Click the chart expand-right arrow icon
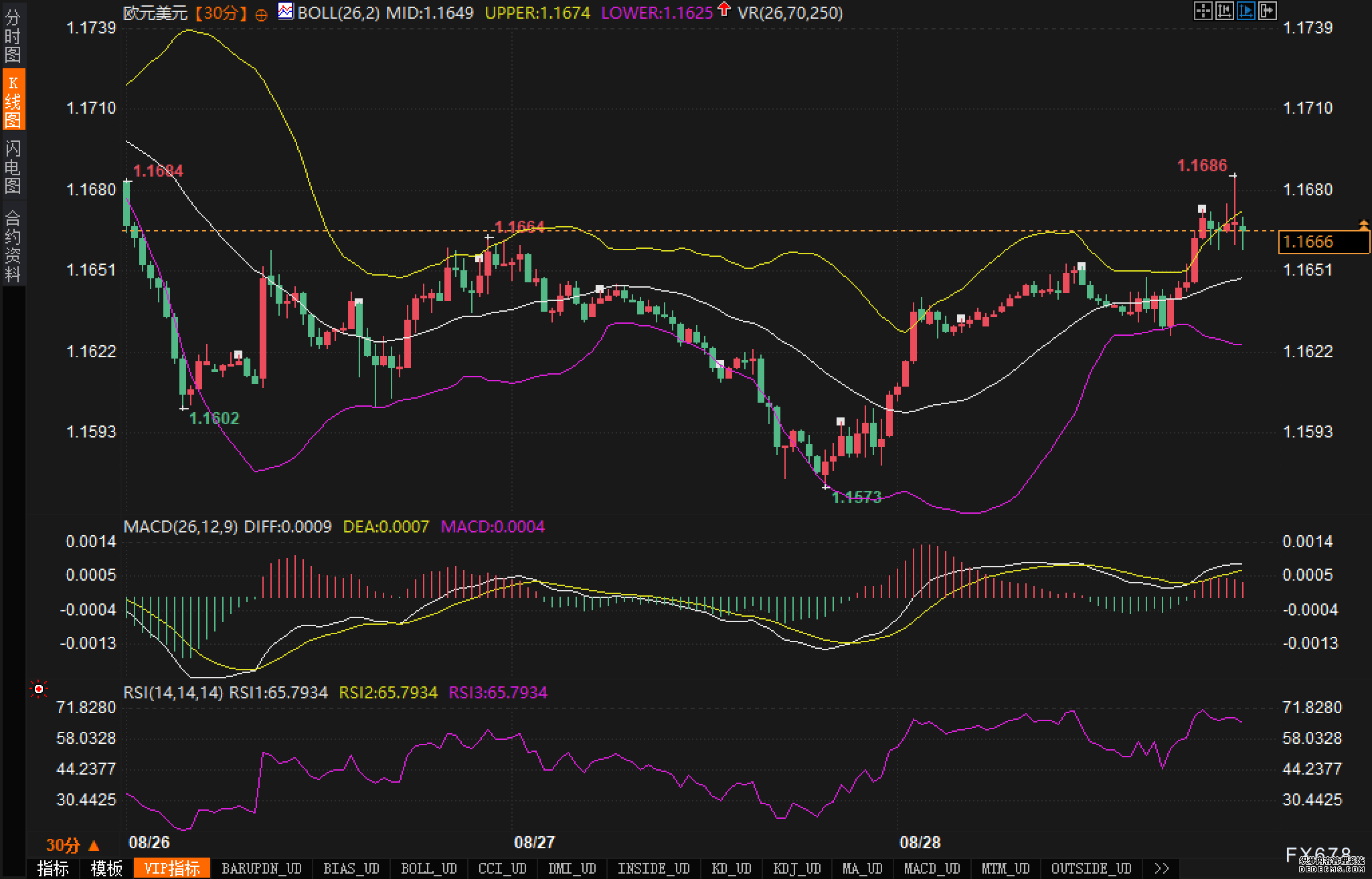 [1267, 11]
